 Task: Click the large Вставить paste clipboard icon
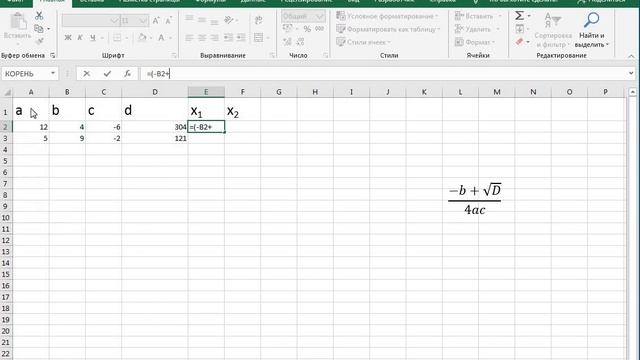(x=18, y=21)
